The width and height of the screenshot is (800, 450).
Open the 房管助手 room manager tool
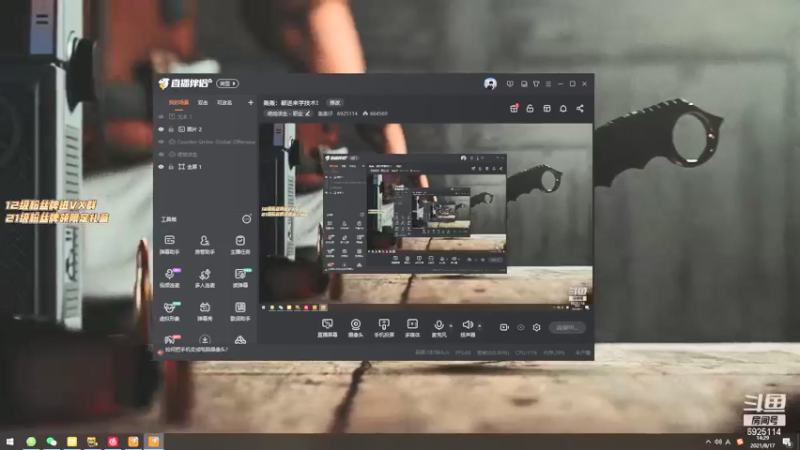[205, 244]
